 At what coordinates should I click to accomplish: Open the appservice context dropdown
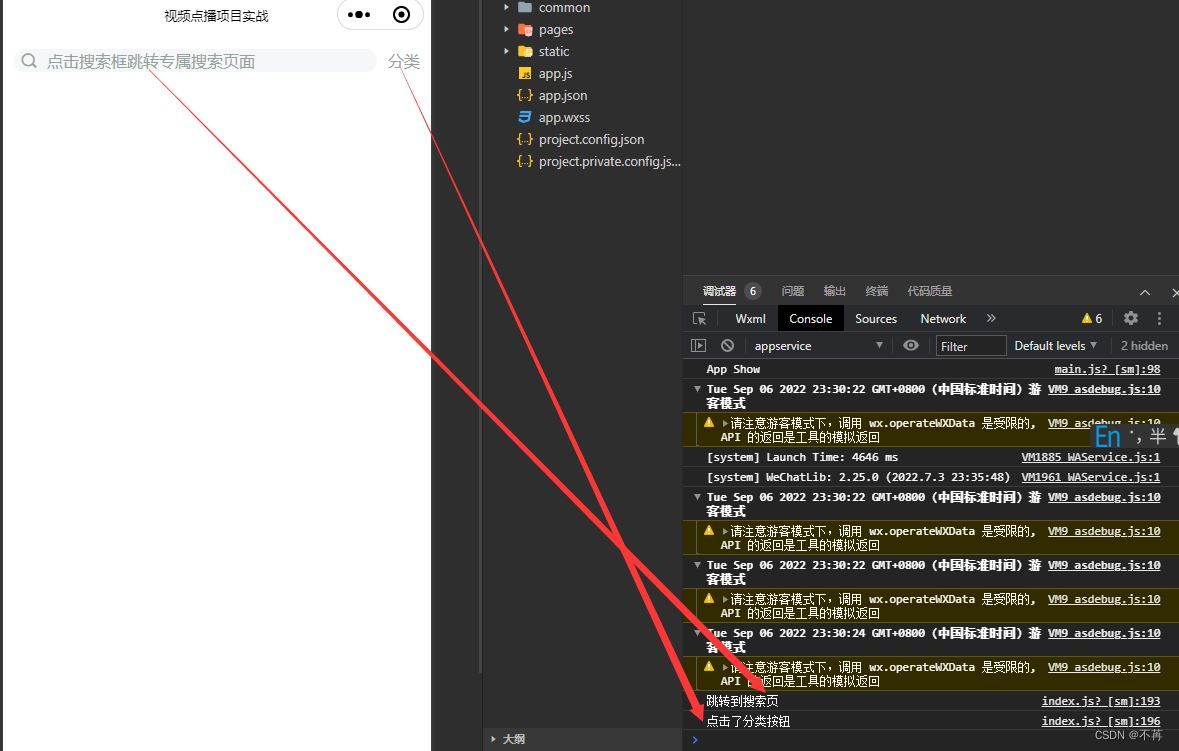tap(817, 346)
